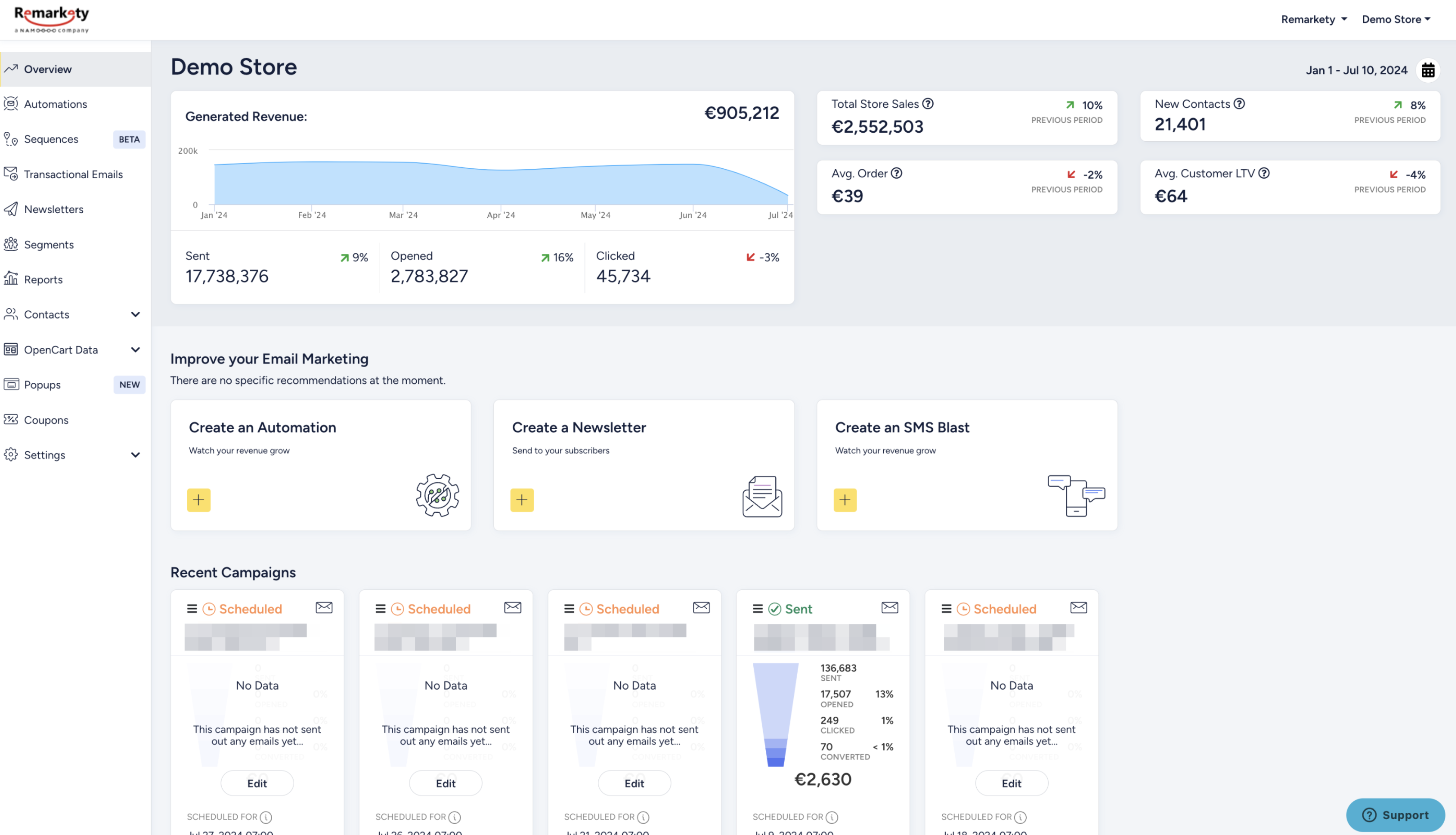The height and width of the screenshot is (835, 1456).
Task: Click the envelope icon on the second Scheduled campaign
Action: 512,608
